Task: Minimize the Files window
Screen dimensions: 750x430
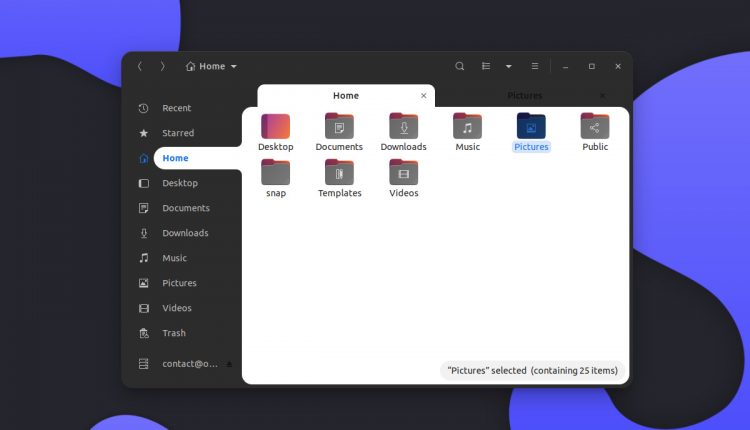Action: (x=565, y=66)
